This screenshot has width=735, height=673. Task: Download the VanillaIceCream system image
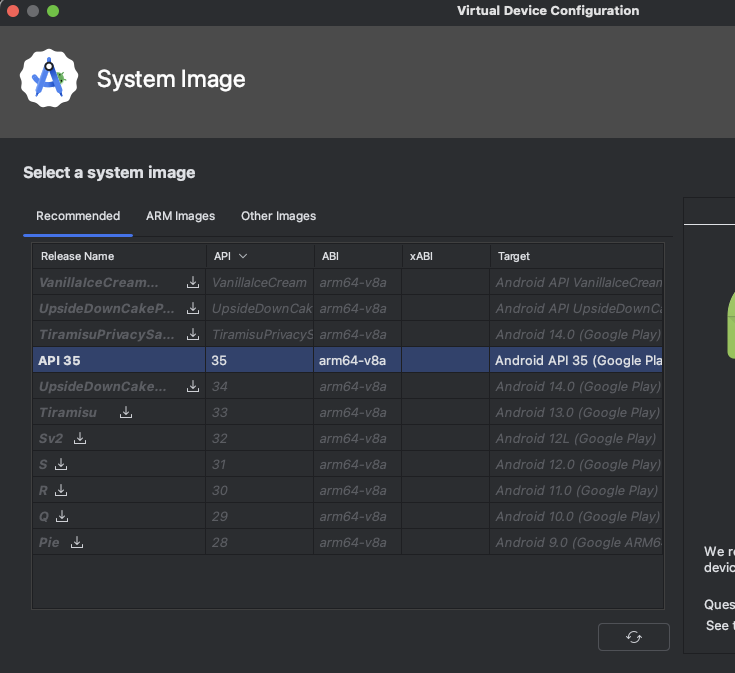tap(193, 282)
